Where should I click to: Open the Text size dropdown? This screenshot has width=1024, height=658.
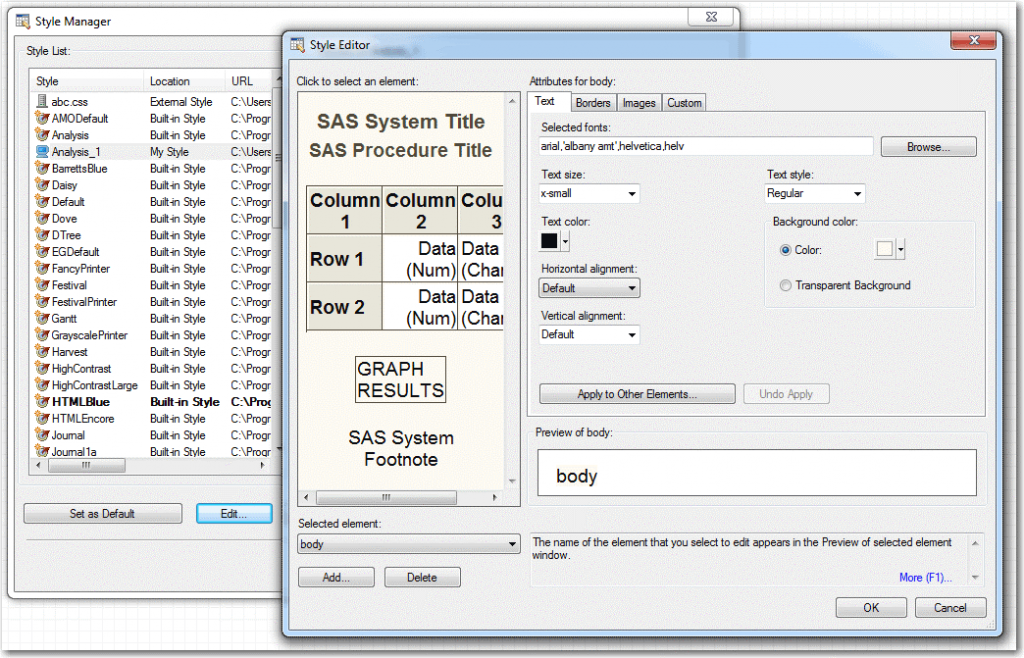(x=589, y=194)
